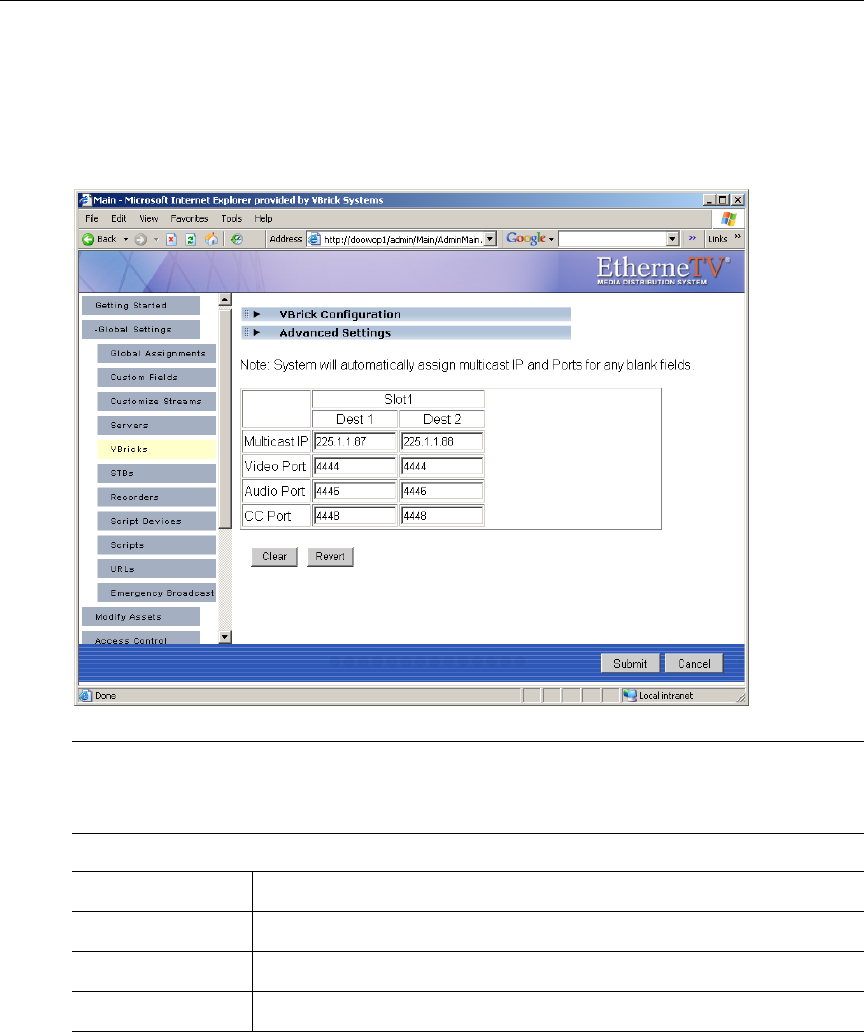Expand the Advanced Settings section

[x=257, y=333]
